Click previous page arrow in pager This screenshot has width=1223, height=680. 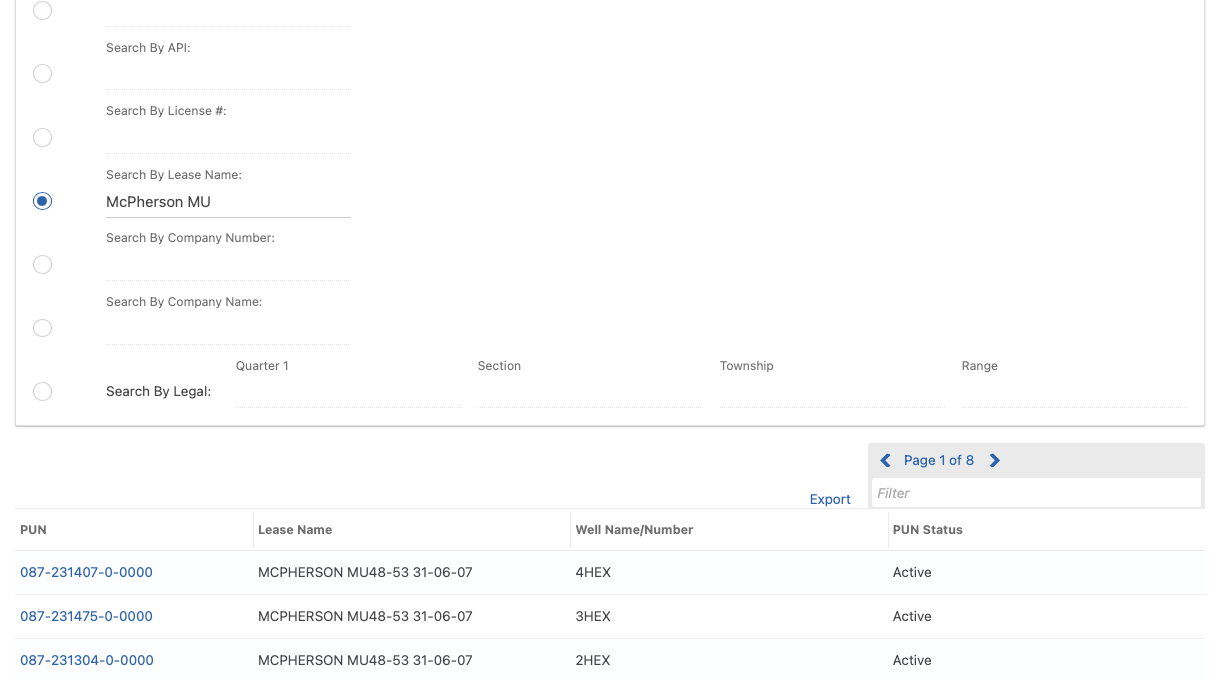point(885,461)
